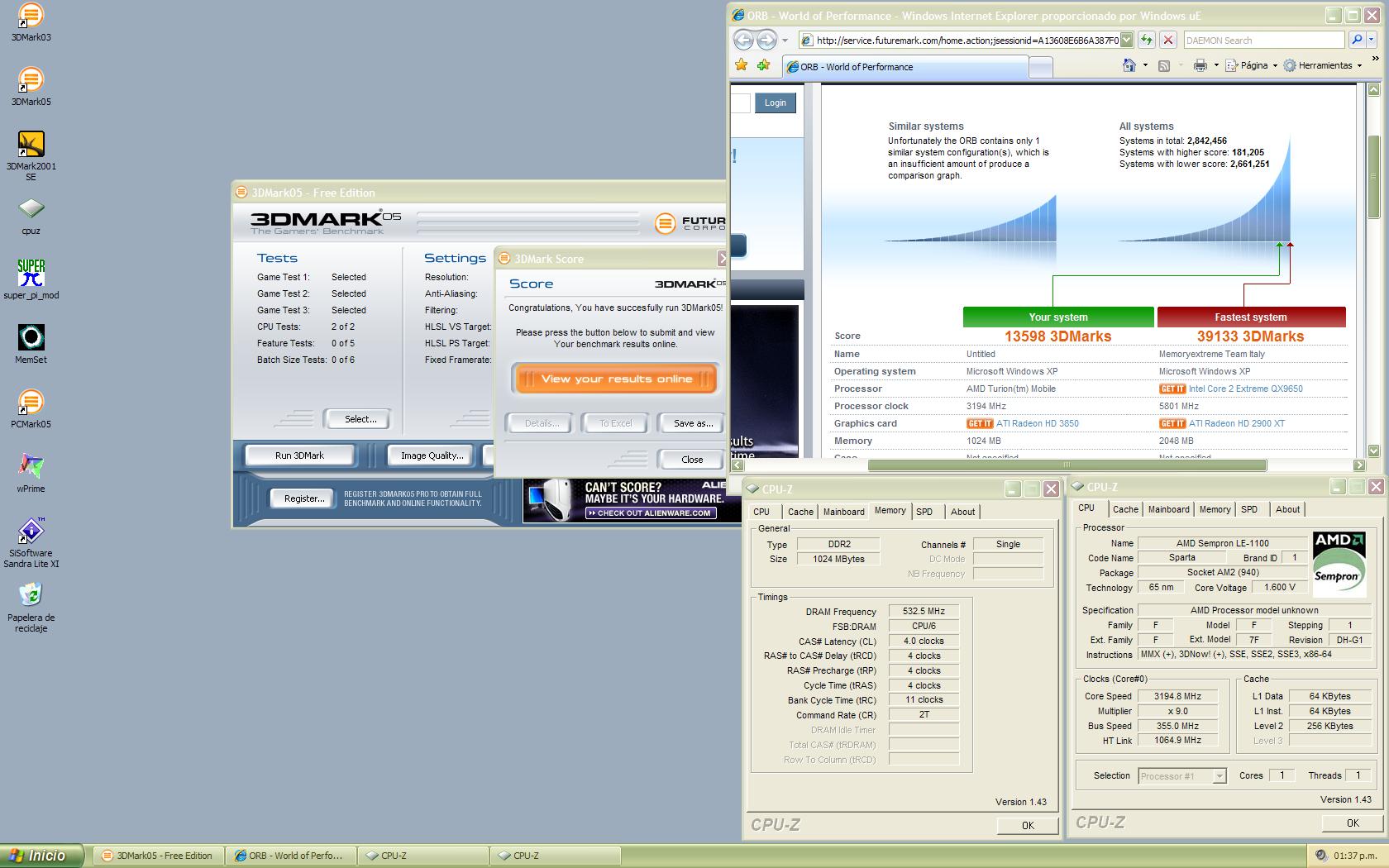1389x868 pixels.
Task: Launch wPrime from the desktop
Action: (x=31, y=473)
